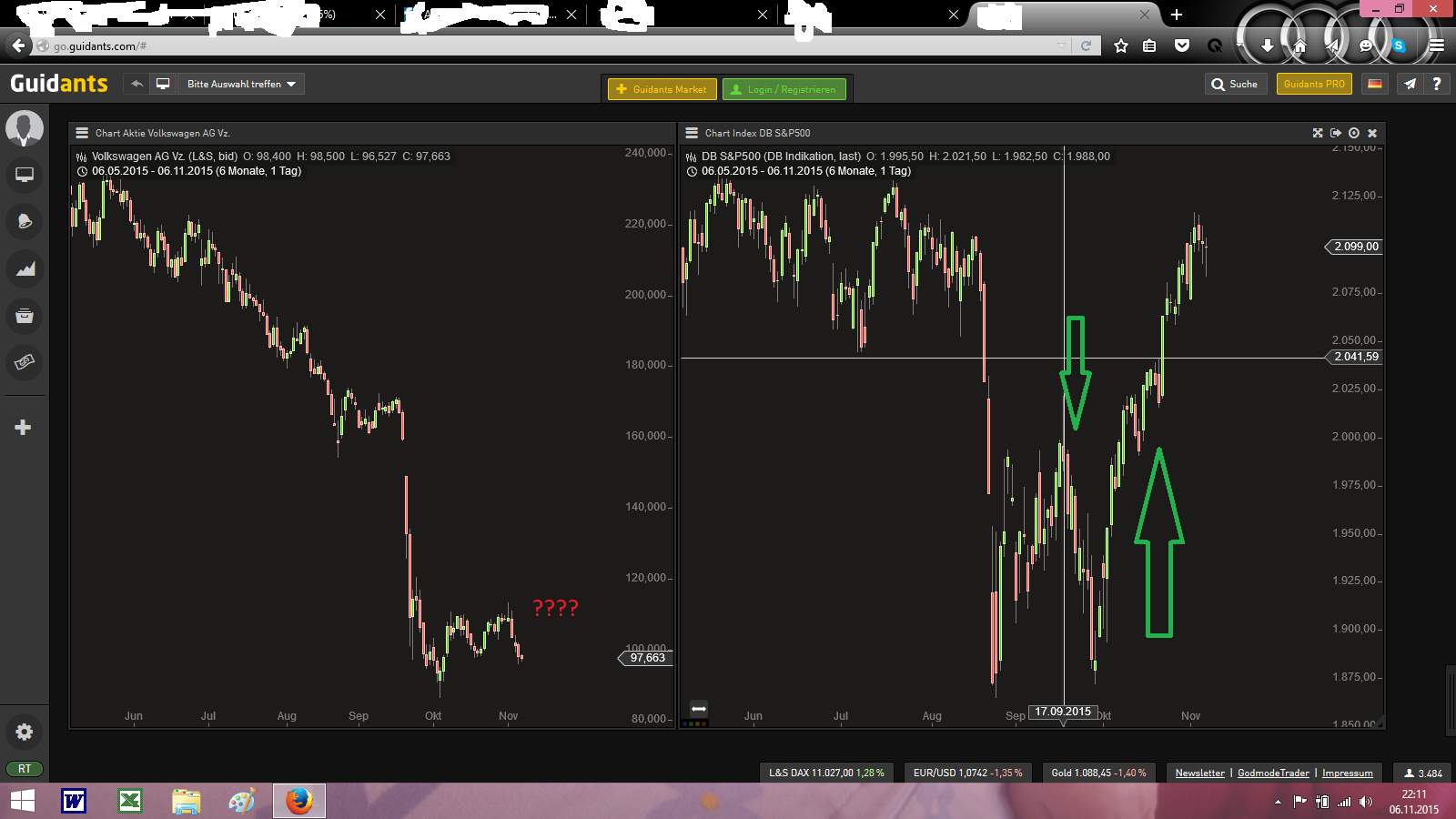Image resolution: width=1456 pixels, height=819 pixels.
Task: Click the user count 3.484 indicator
Action: [x=1423, y=773]
